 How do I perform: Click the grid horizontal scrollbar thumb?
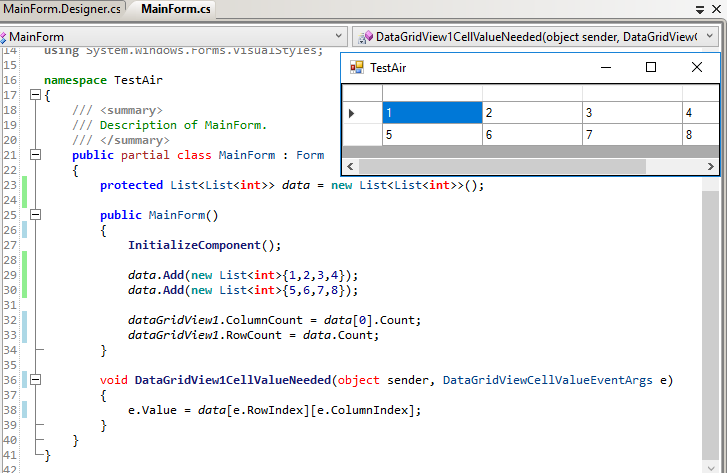click(x=502, y=166)
